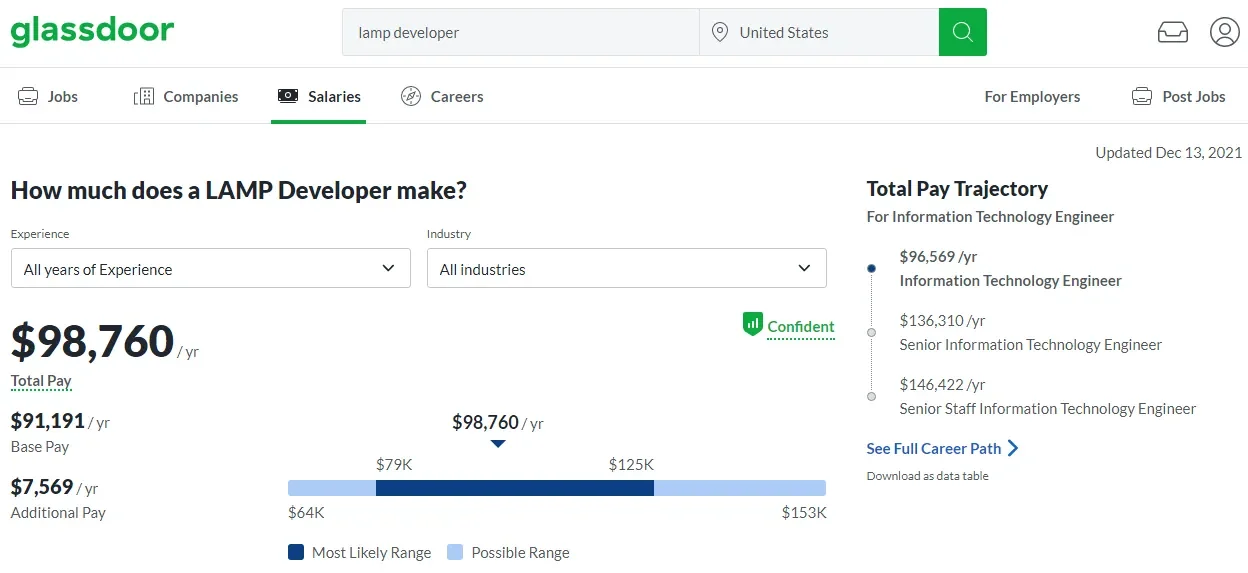The width and height of the screenshot is (1248, 573).
Task: Click the chevron beside See Full Career Path
Action: tap(1013, 448)
